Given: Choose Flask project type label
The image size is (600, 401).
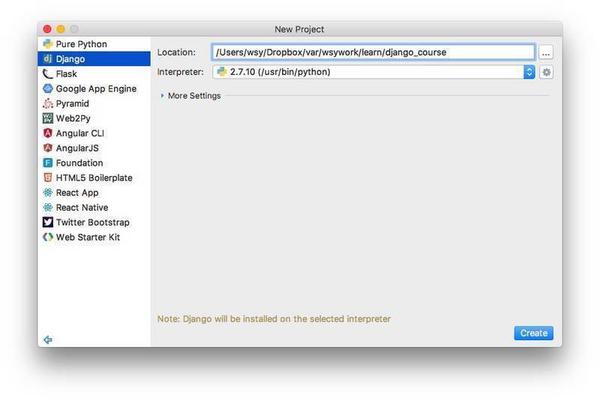Looking at the screenshot, I should point(66,74).
